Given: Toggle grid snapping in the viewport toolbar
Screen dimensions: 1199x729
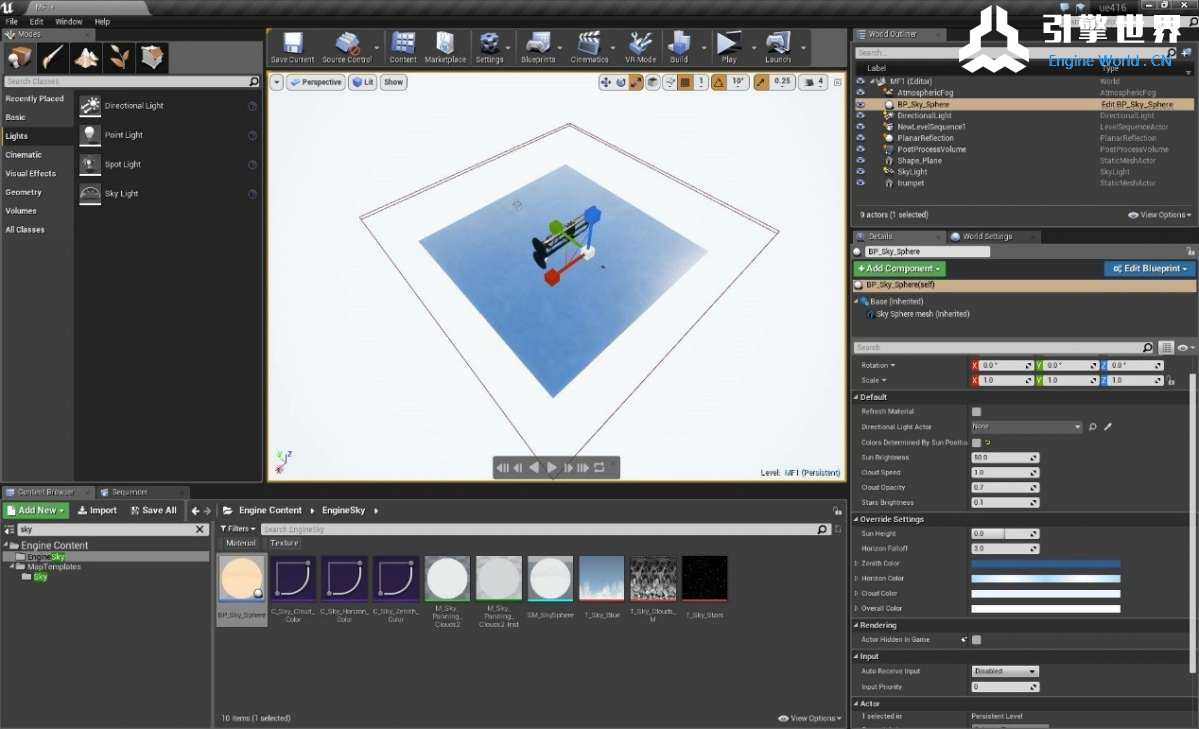Looking at the screenshot, I should pos(686,82).
